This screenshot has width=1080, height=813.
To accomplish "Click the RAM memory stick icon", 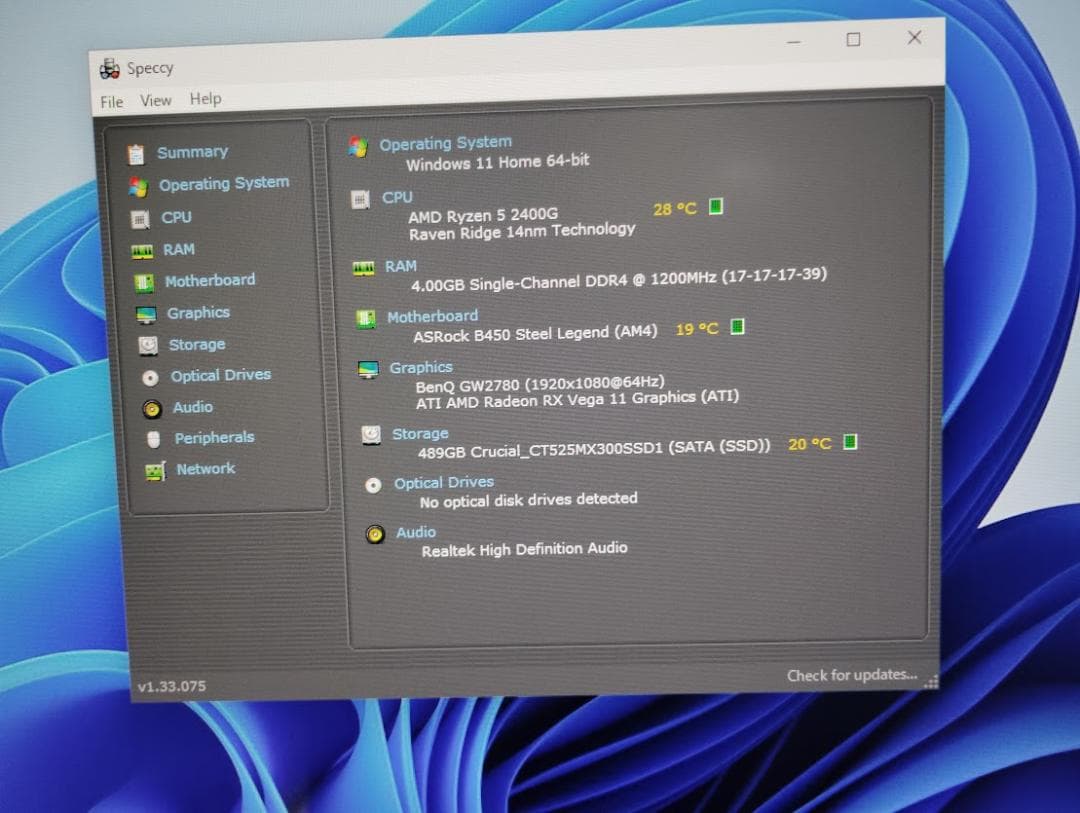I will click(x=140, y=249).
